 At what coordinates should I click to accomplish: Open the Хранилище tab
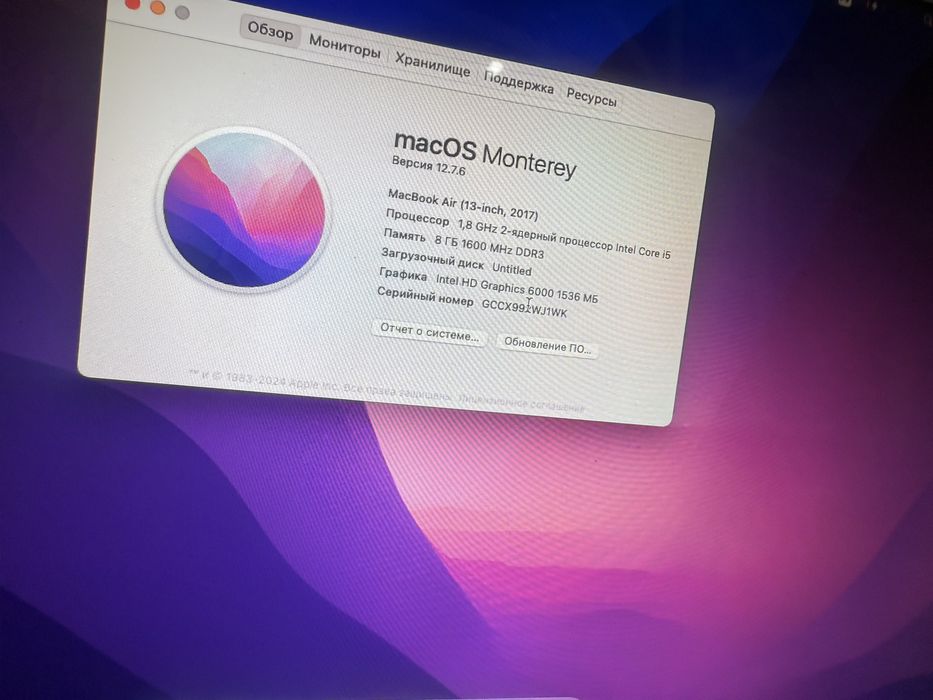click(x=433, y=64)
